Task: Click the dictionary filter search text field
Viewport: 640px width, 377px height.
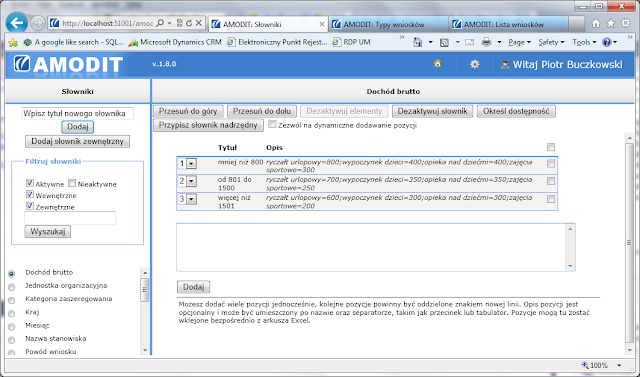Action: pyautogui.click(x=70, y=218)
